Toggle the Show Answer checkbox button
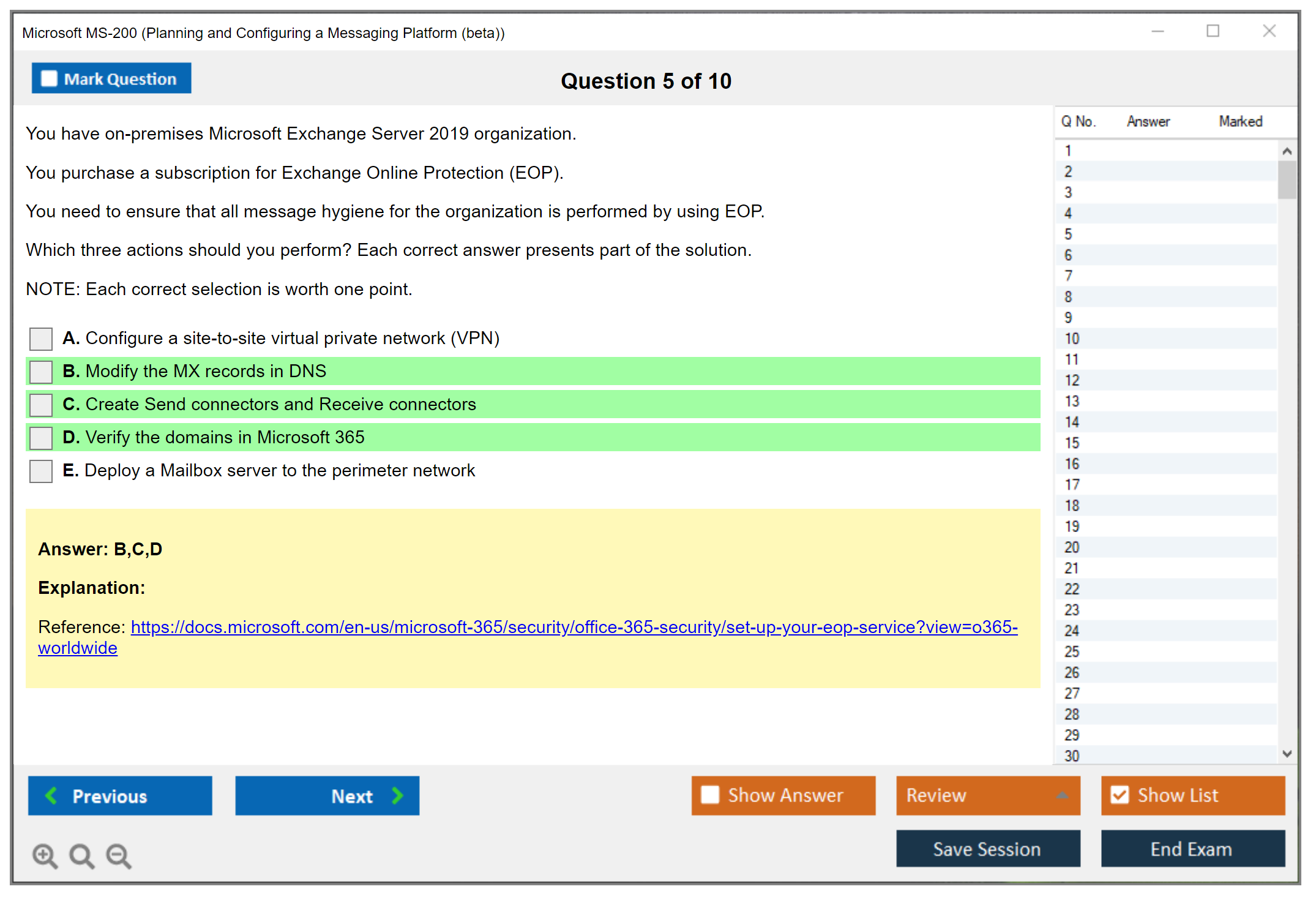This screenshot has width=1316, height=900. pyautogui.click(x=710, y=795)
